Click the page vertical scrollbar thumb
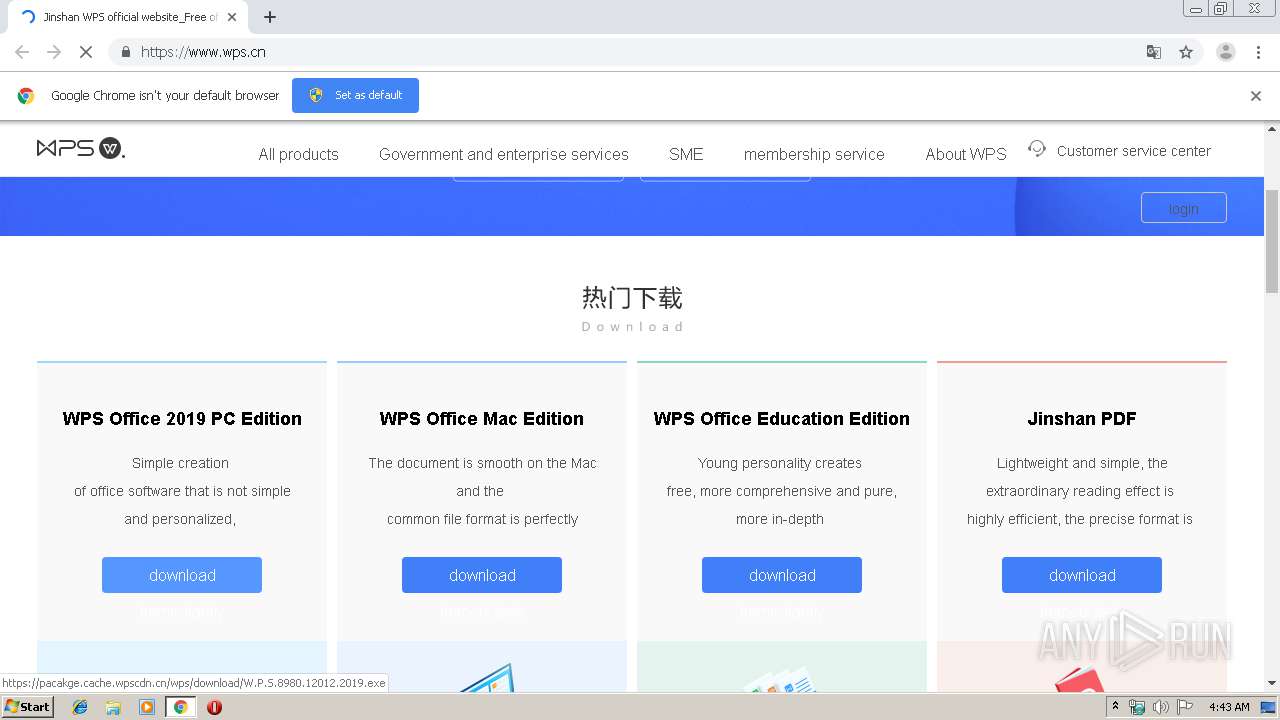1280x720 pixels. 1272,240
